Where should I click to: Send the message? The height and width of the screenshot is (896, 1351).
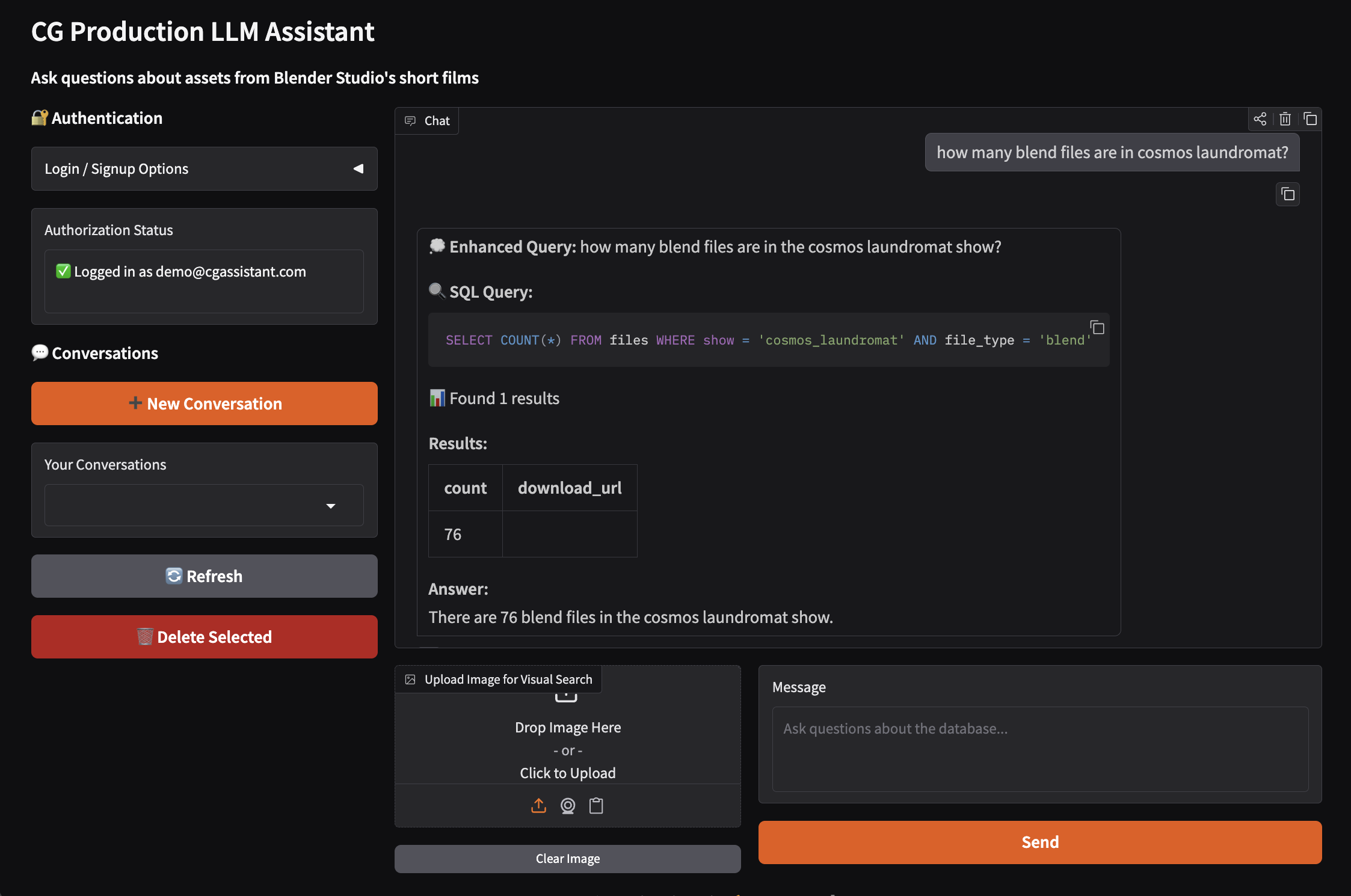1039,842
